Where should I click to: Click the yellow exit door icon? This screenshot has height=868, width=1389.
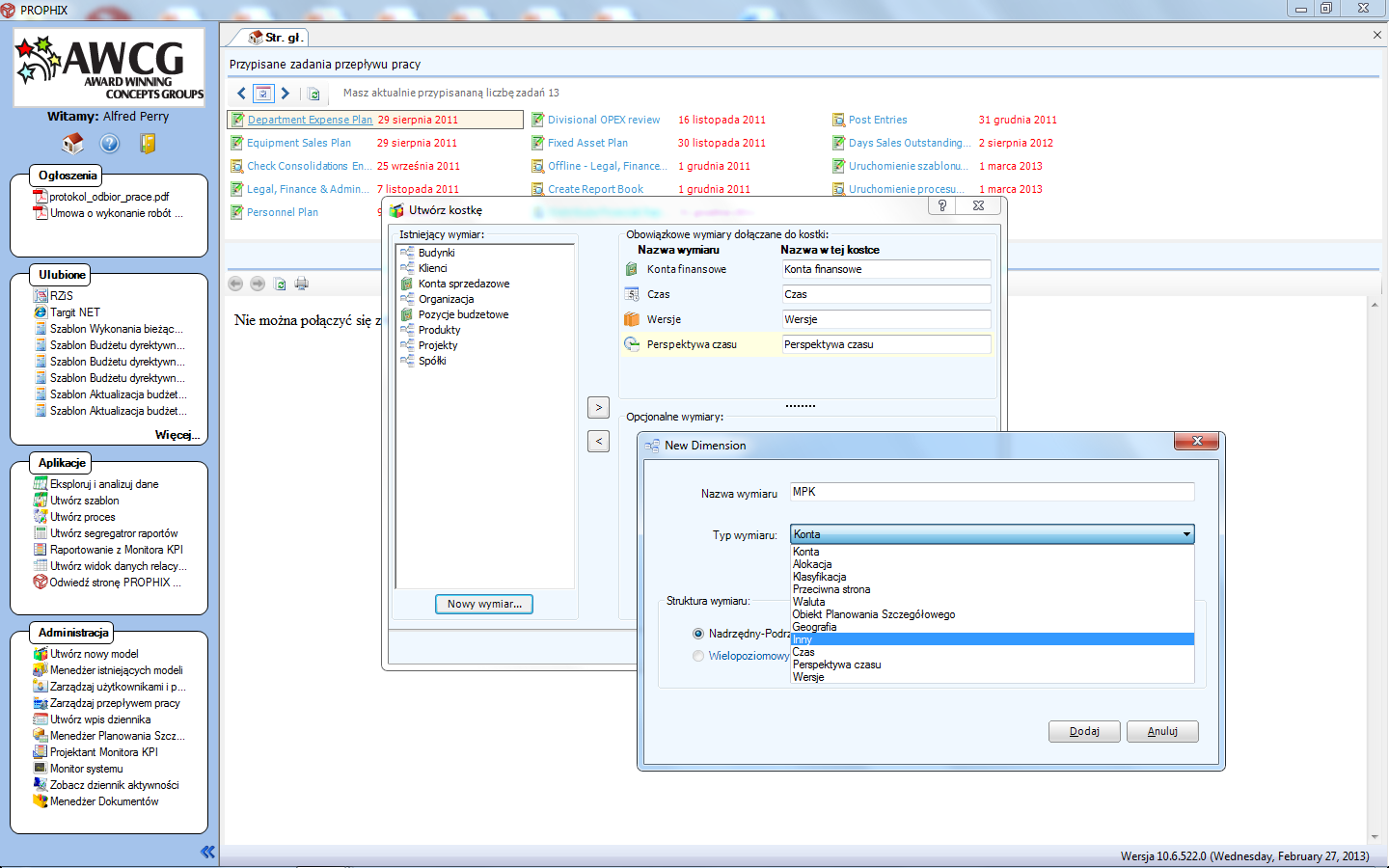point(148,144)
